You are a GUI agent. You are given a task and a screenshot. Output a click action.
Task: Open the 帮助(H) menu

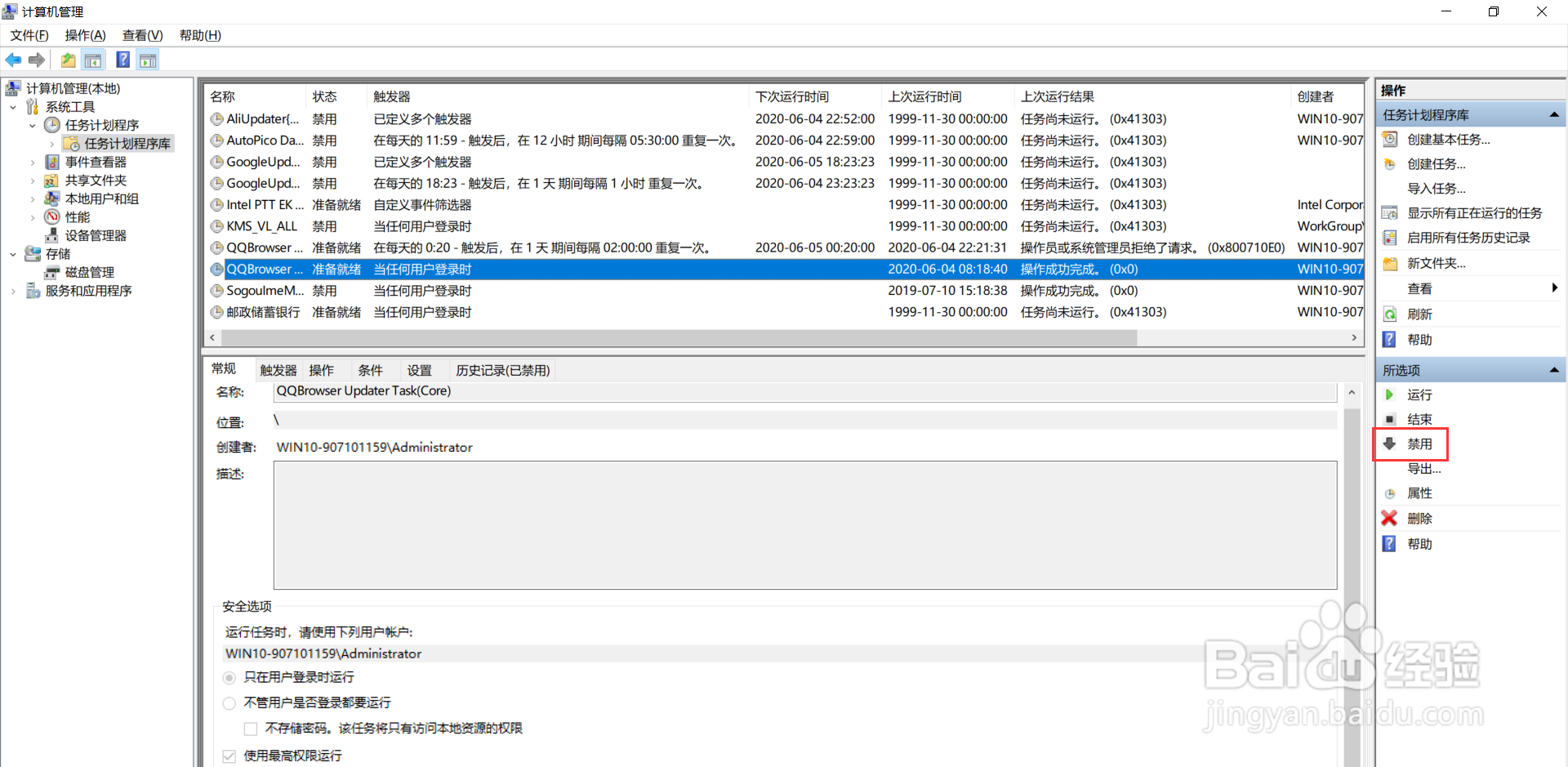coord(200,35)
